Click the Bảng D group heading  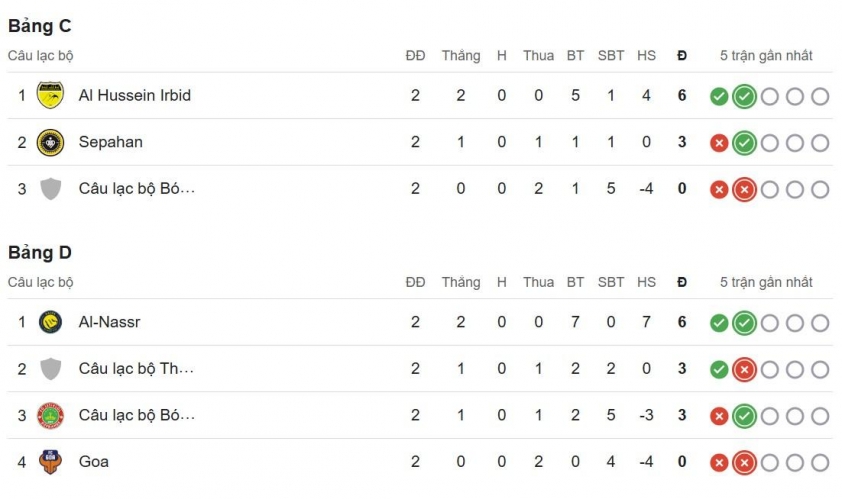[39, 253]
